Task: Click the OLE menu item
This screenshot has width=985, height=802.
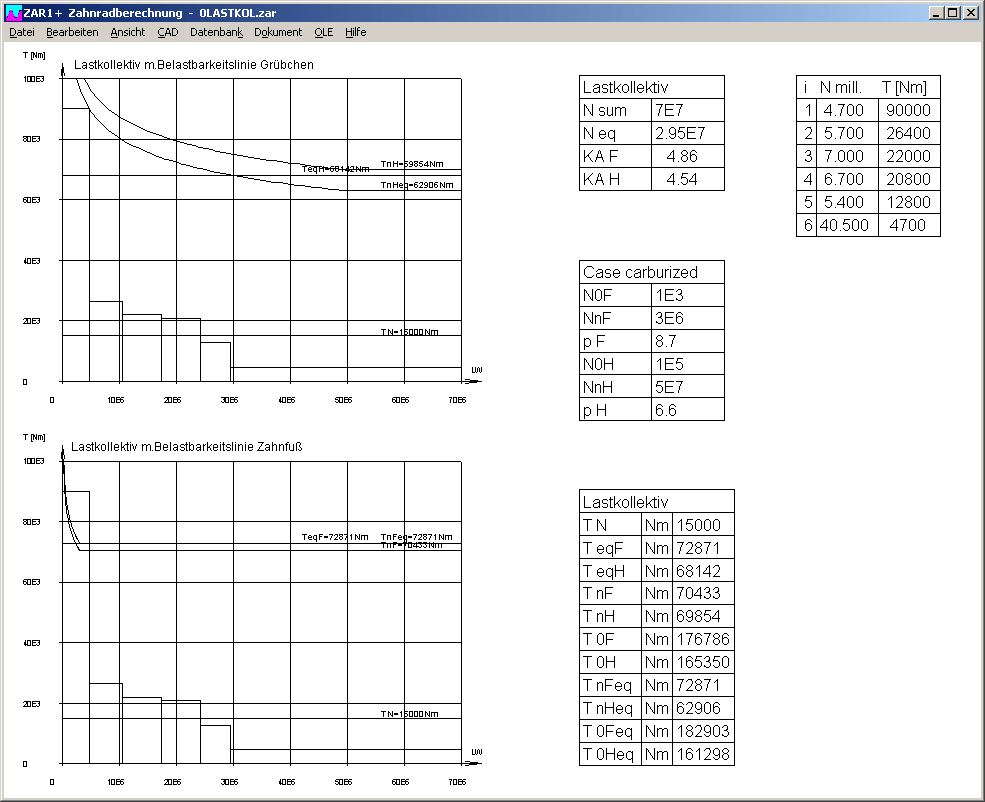Action: pyautogui.click(x=323, y=32)
